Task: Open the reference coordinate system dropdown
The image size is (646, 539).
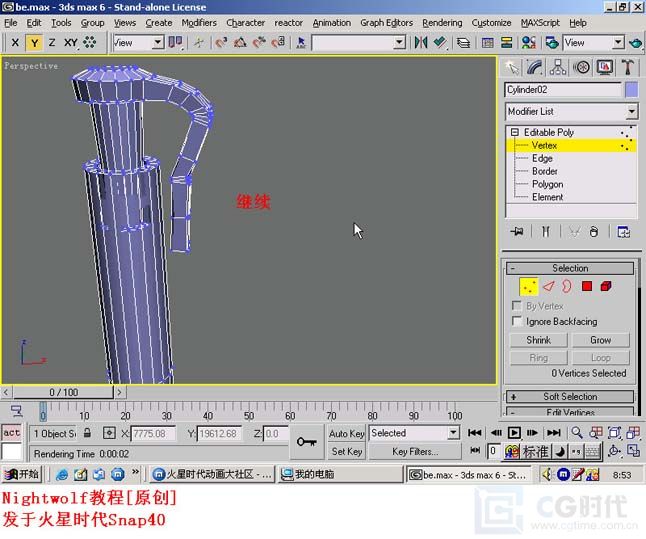Action: click(x=138, y=42)
